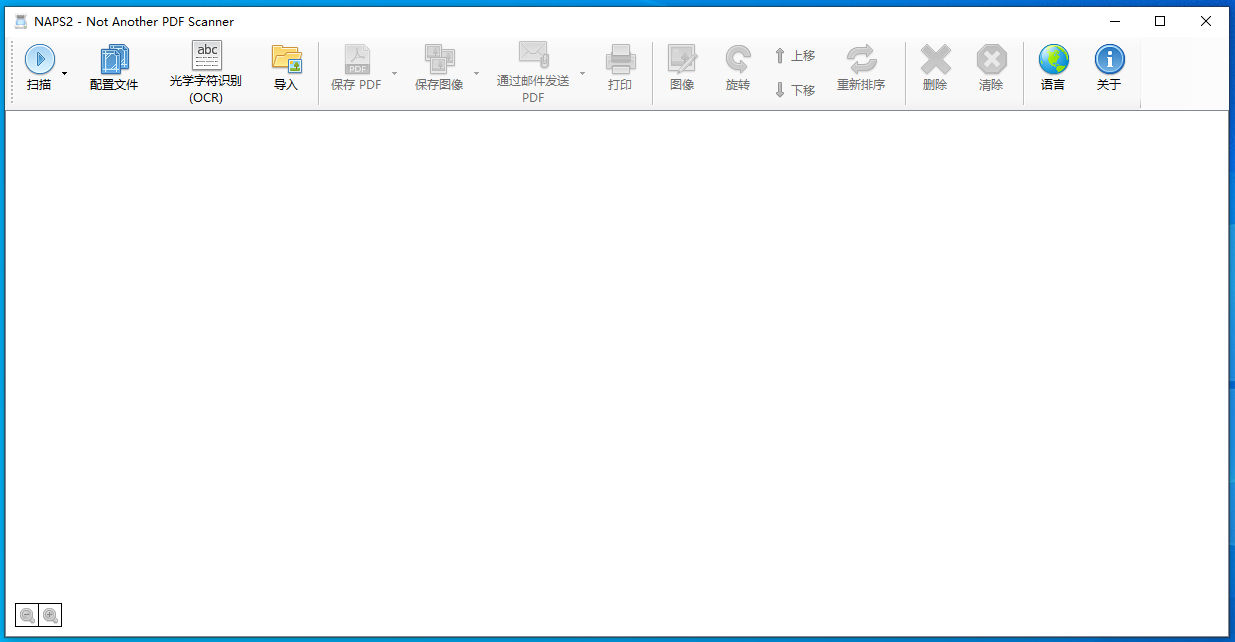Click Move Up (上移) button
The width and height of the screenshot is (1235, 642).
pyautogui.click(x=795, y=56)
